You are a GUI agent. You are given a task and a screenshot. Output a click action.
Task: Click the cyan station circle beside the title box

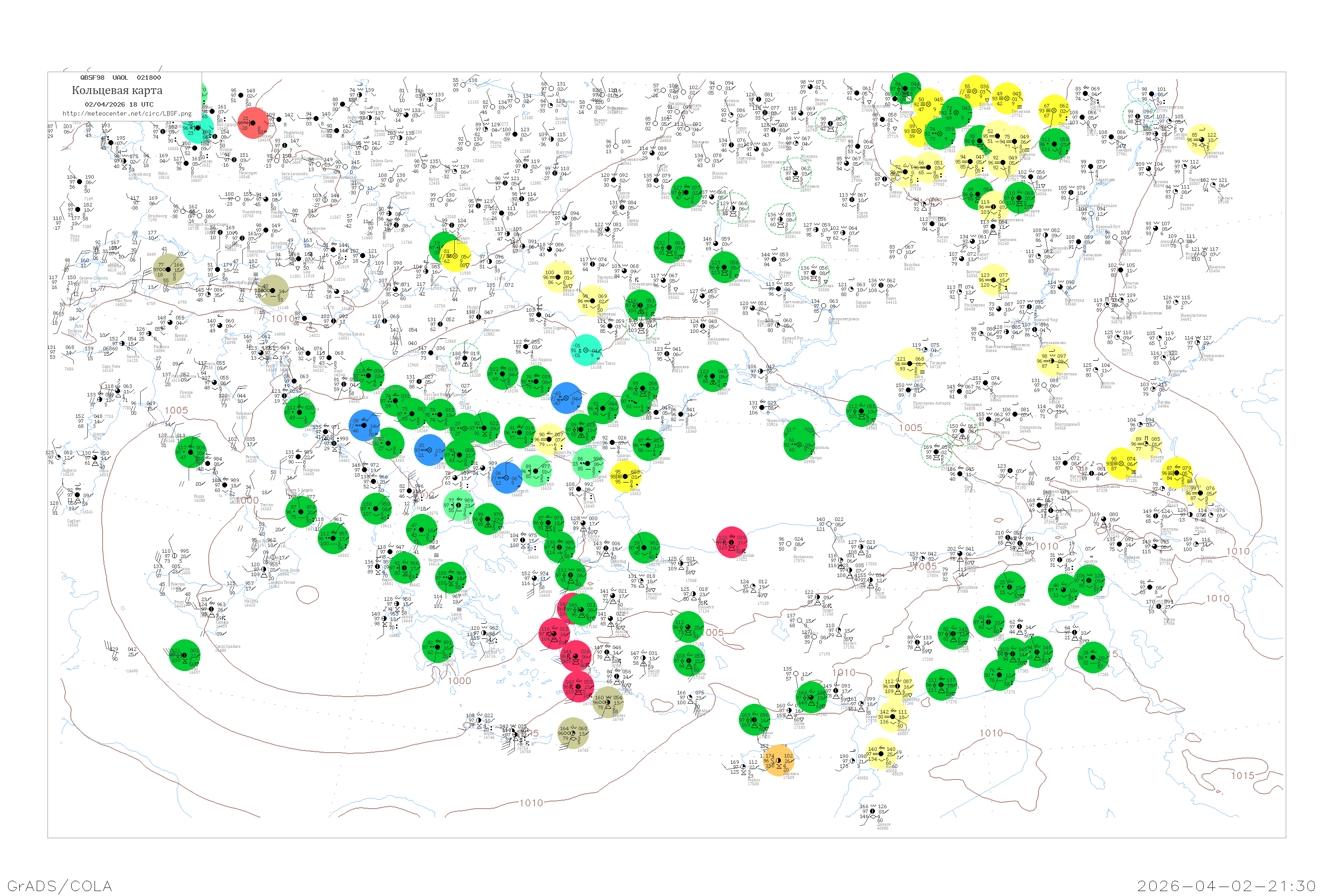pyautogui.click(x=199, y=129)
